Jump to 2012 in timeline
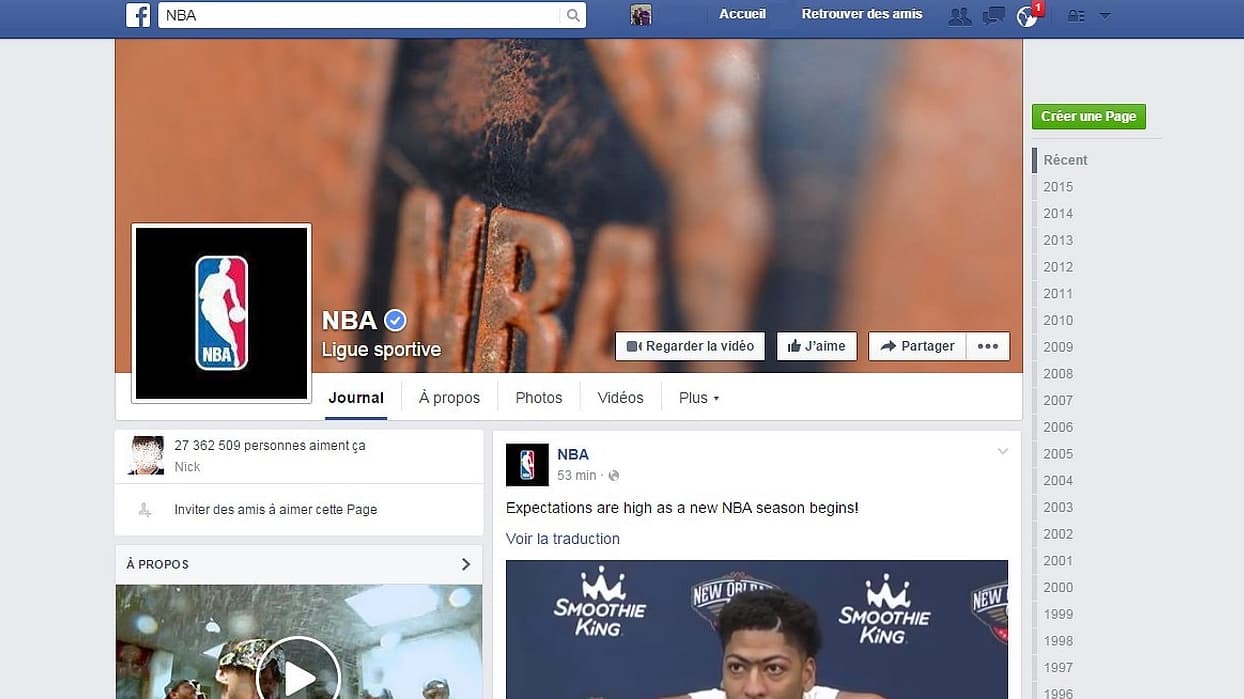This screenshot has height=699, width=1244. [1058, 267]
